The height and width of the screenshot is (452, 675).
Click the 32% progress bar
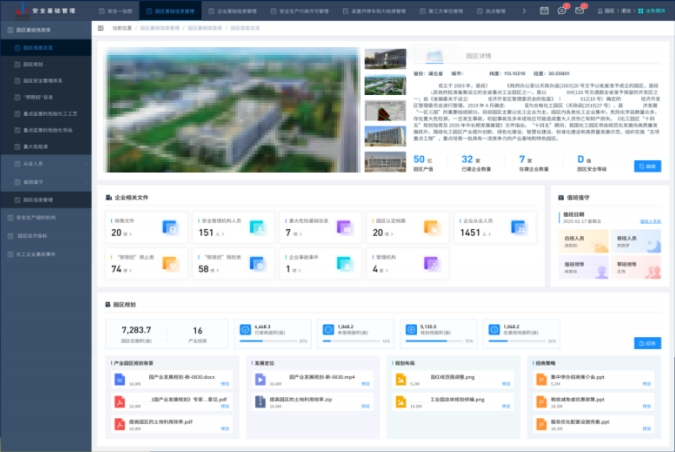coord(268,341)
